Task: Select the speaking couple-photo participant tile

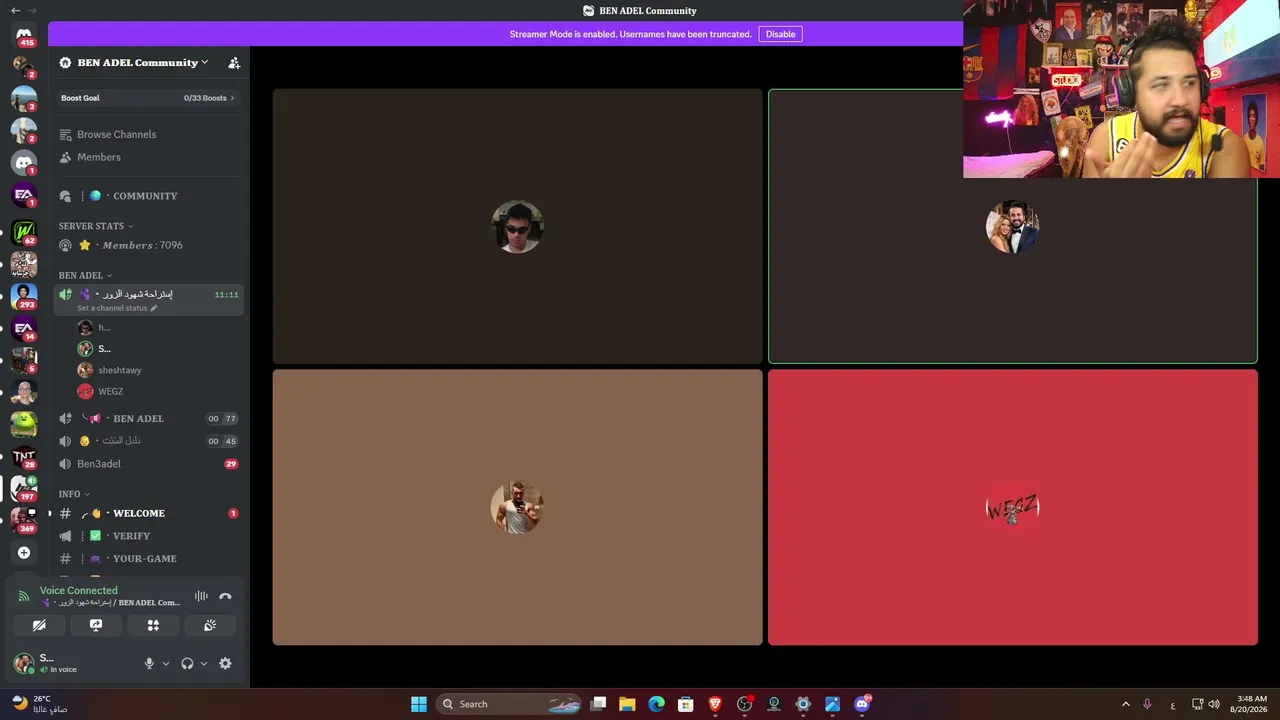Action: click(x=1012, y=226)
